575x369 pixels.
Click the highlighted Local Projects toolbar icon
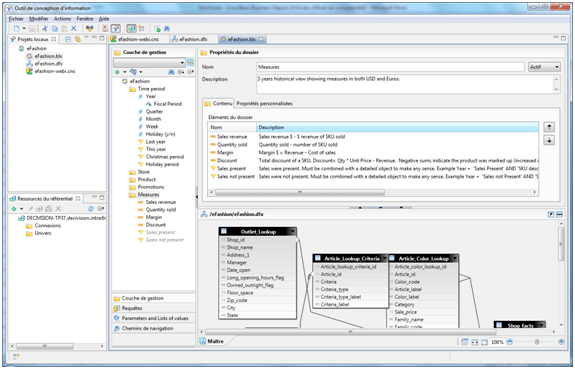(x=116, y=28)
